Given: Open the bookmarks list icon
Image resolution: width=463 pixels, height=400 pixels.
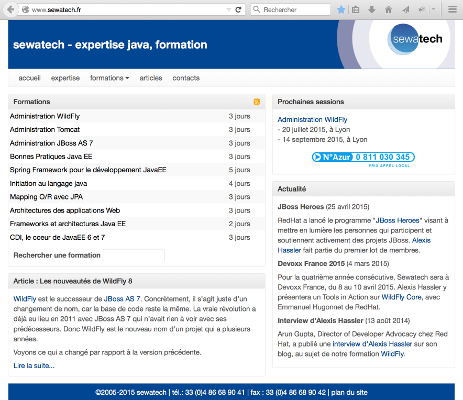Looking at the screenshot, I should [356, 10].
